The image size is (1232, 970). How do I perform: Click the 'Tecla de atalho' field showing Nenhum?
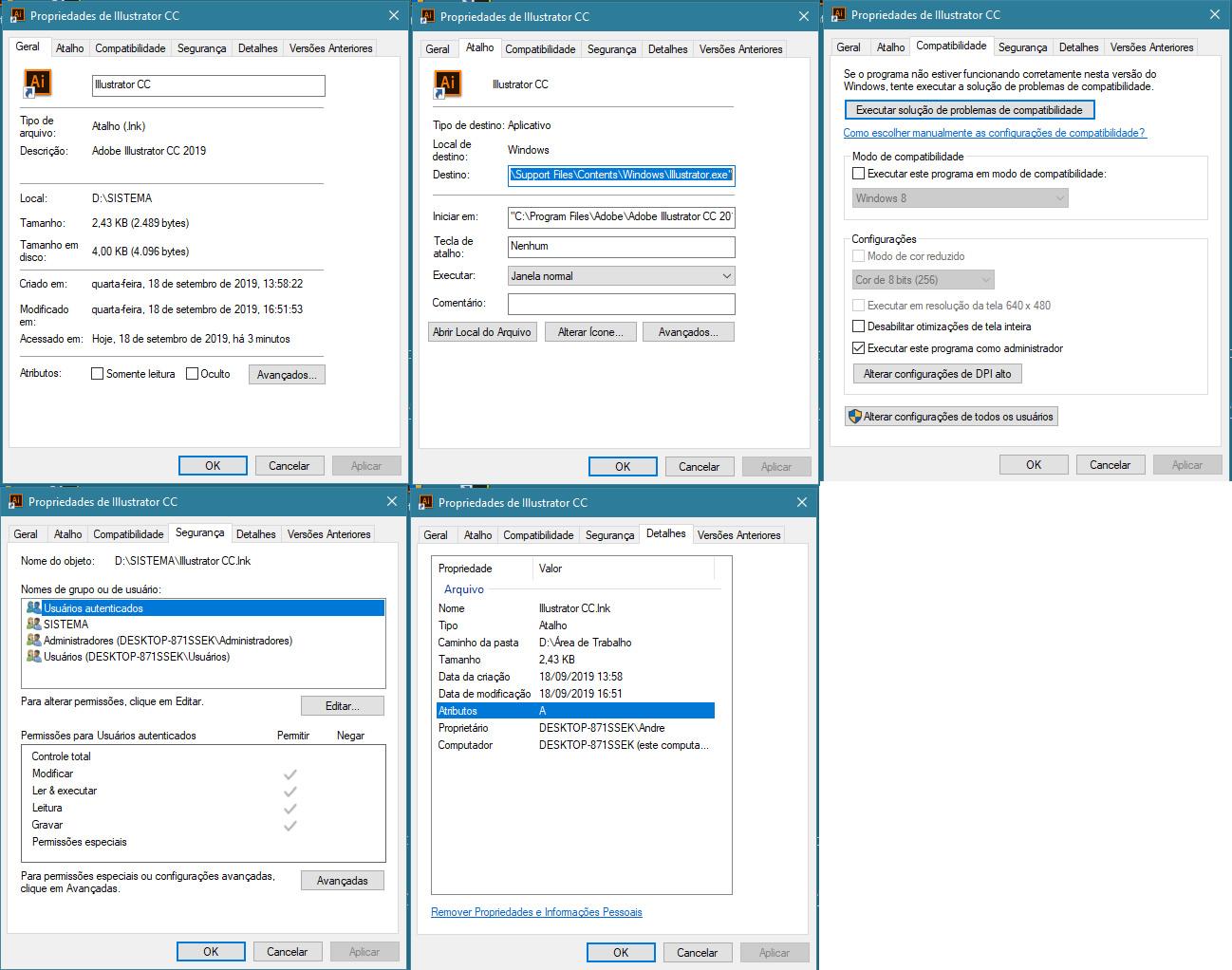tap(622, 247)
